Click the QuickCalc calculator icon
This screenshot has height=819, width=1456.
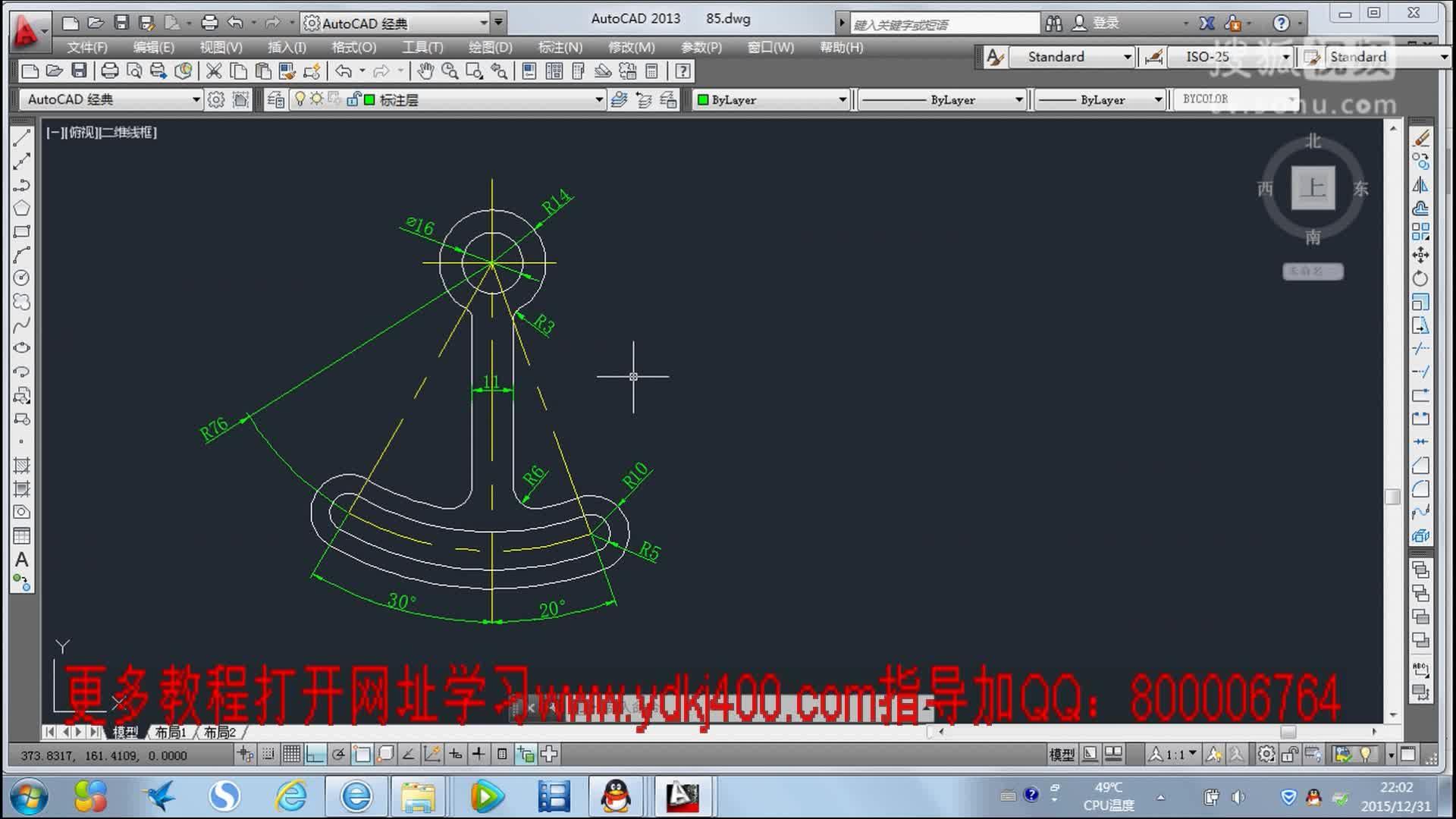click(650, 71)
